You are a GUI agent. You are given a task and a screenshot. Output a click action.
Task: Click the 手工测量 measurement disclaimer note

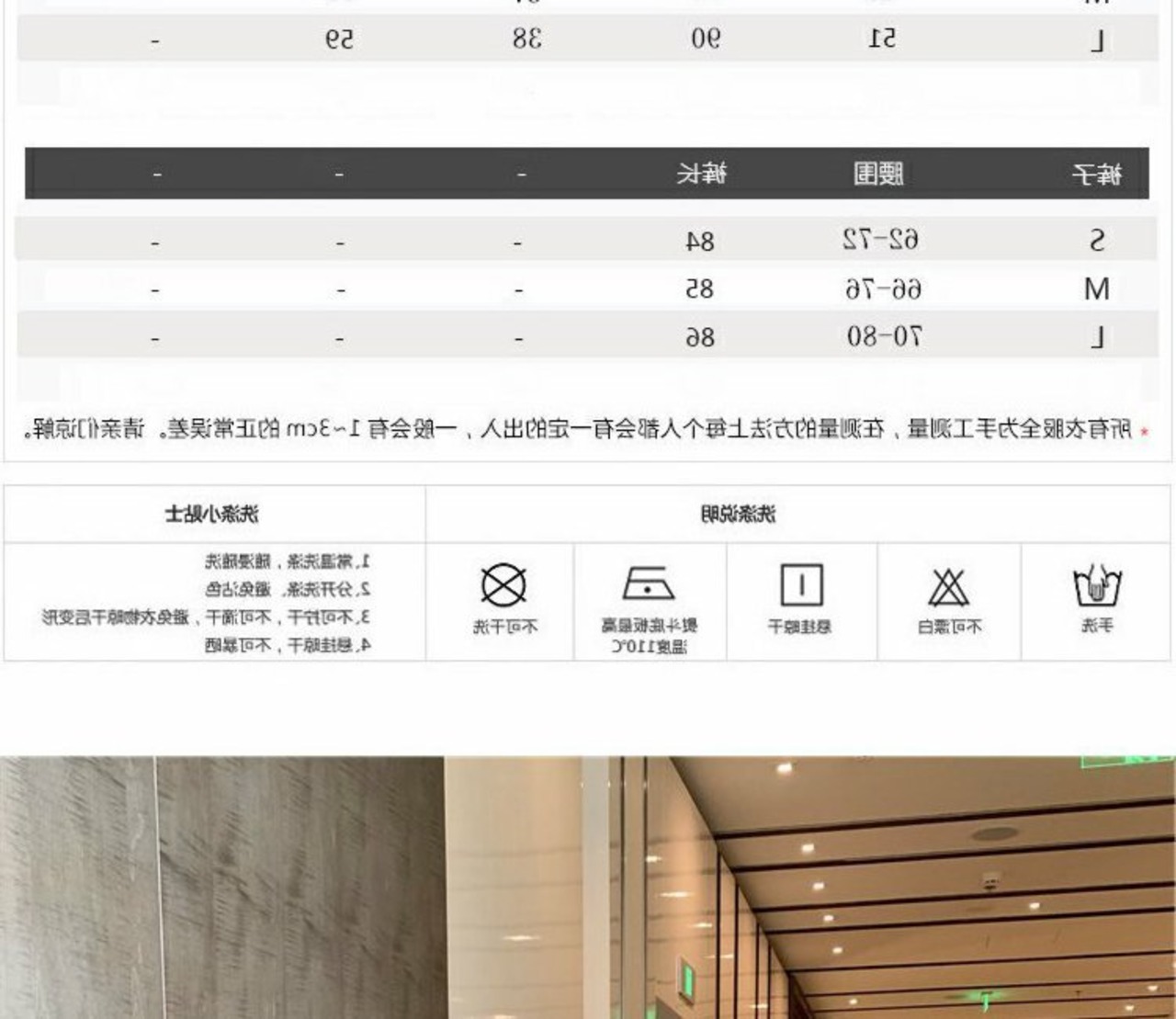[x=584, y=429]
